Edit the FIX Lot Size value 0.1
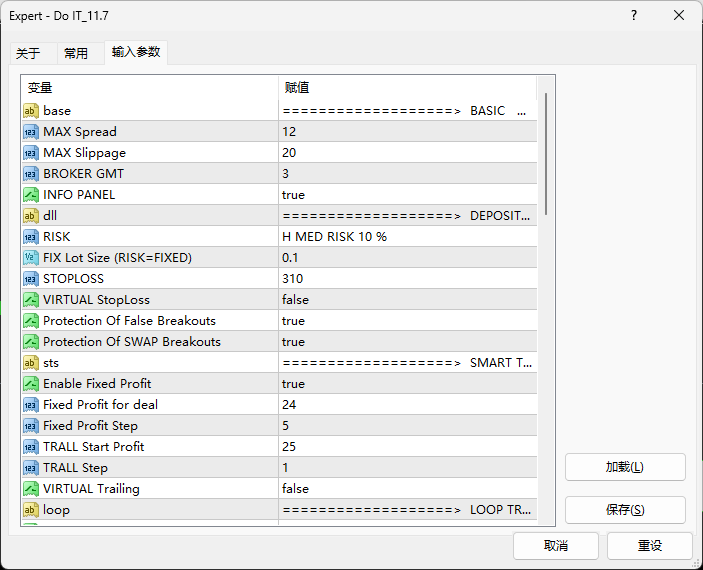Screen dimensions: 703x570 (408, 258)
